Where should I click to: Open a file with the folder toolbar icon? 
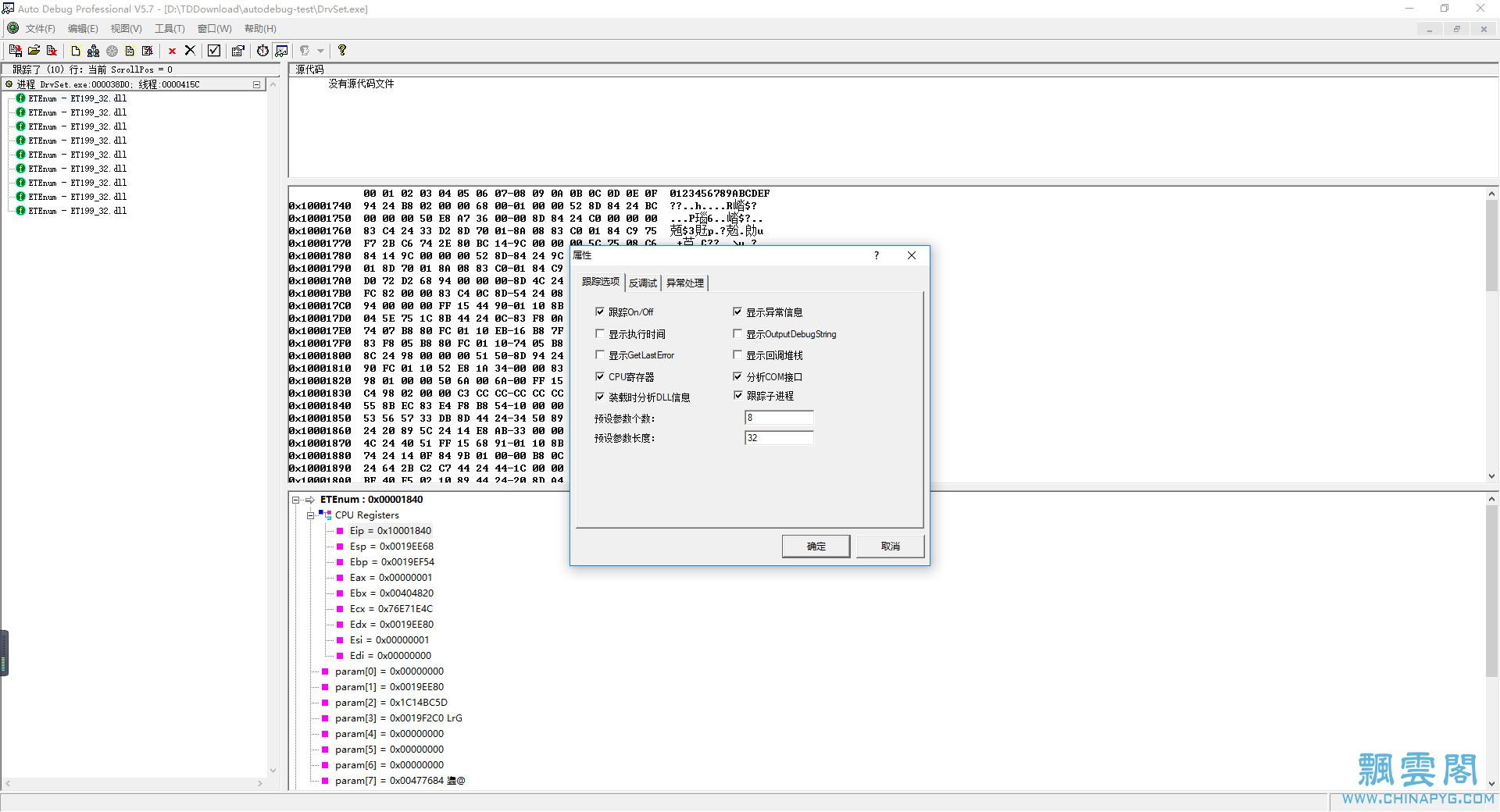[34, 51]
